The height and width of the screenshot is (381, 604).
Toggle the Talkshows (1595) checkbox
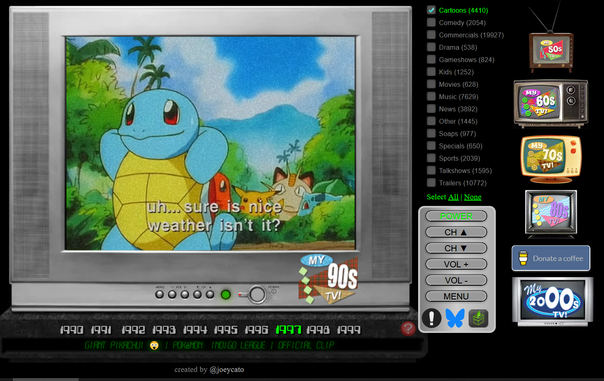pyautogui.click(x=431, y=171)
